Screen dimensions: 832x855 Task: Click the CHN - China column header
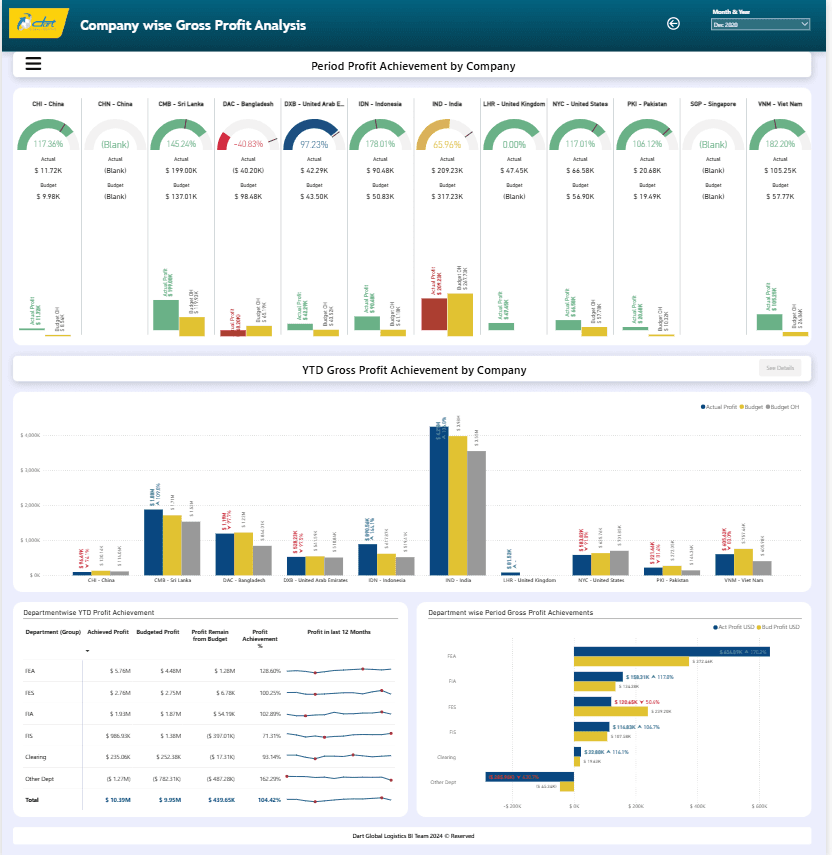(x=115, y=104)
